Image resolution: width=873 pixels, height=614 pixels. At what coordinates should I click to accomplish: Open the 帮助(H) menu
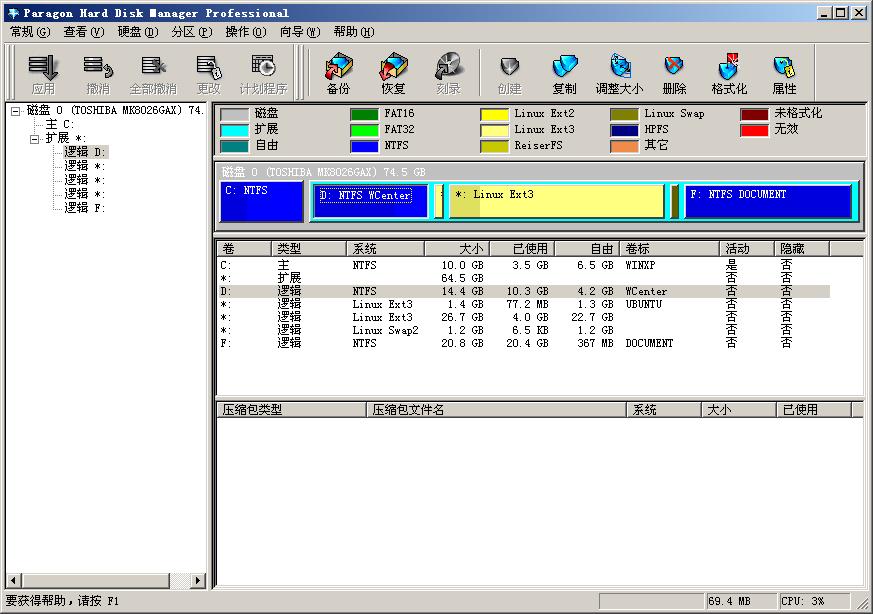[x=354, y=32]
